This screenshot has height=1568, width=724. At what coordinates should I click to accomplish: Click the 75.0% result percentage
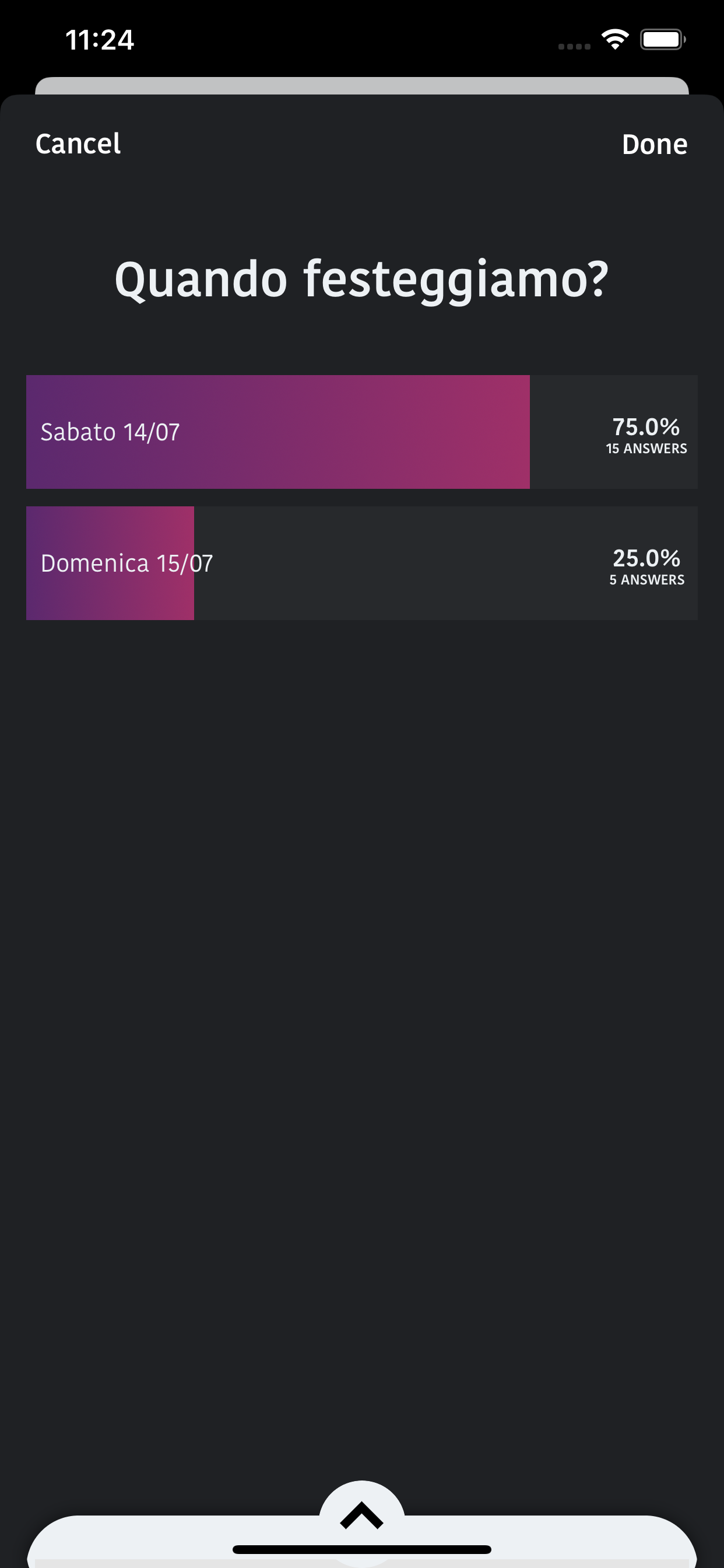point(645,426)
